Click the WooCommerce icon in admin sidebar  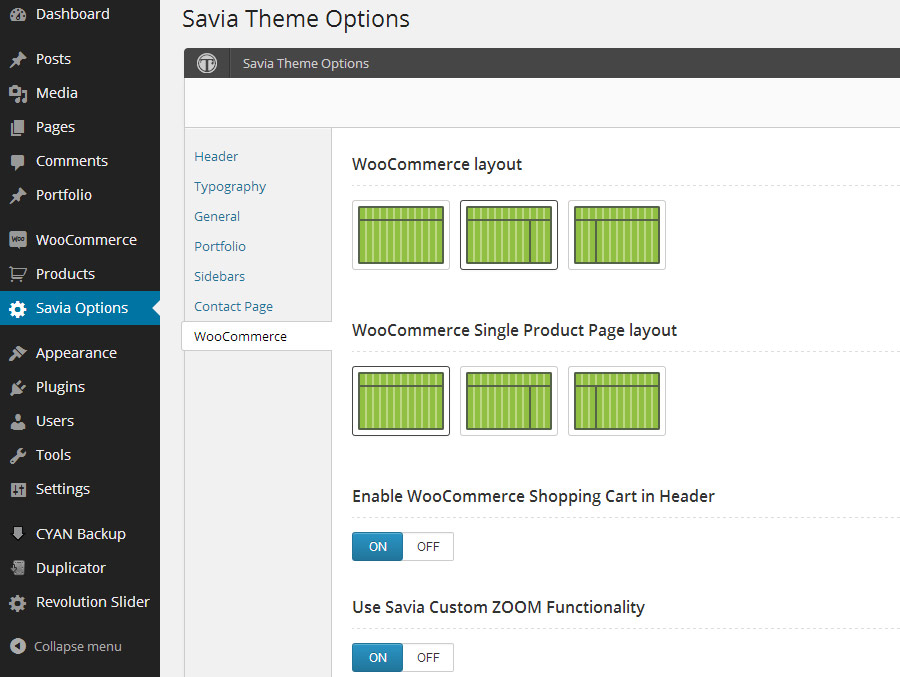tap(17, 240)
